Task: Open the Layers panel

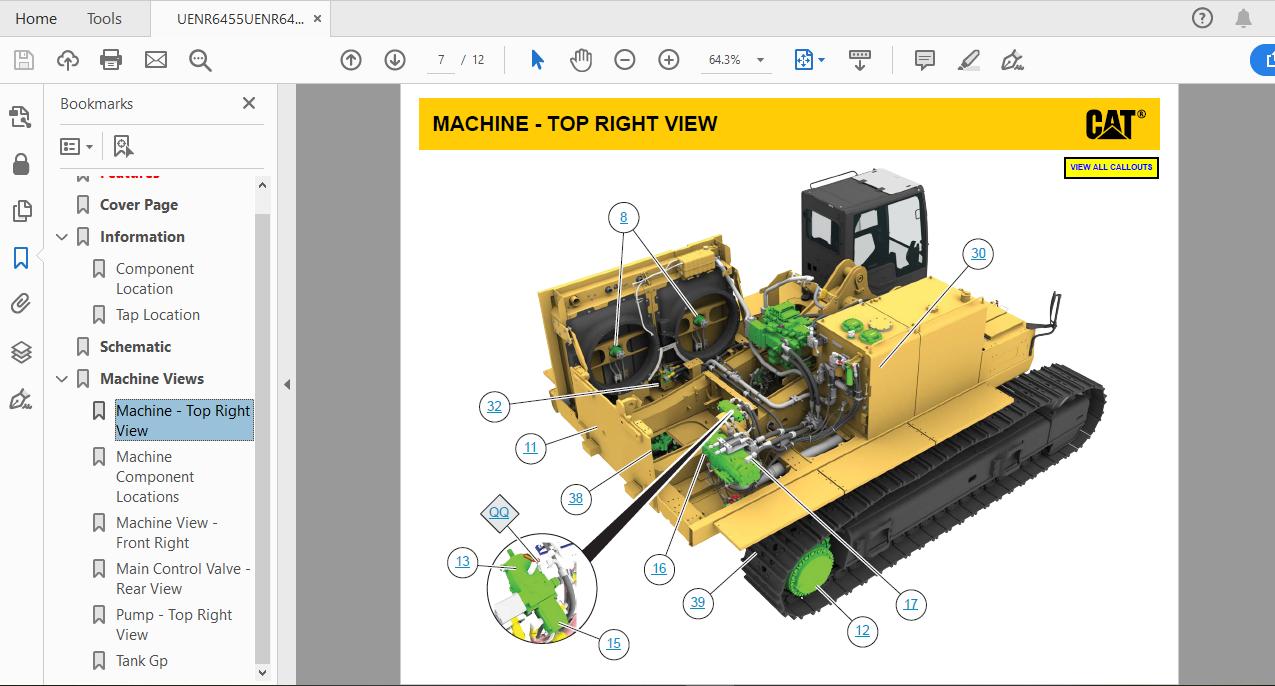Action: coord(21,351)
